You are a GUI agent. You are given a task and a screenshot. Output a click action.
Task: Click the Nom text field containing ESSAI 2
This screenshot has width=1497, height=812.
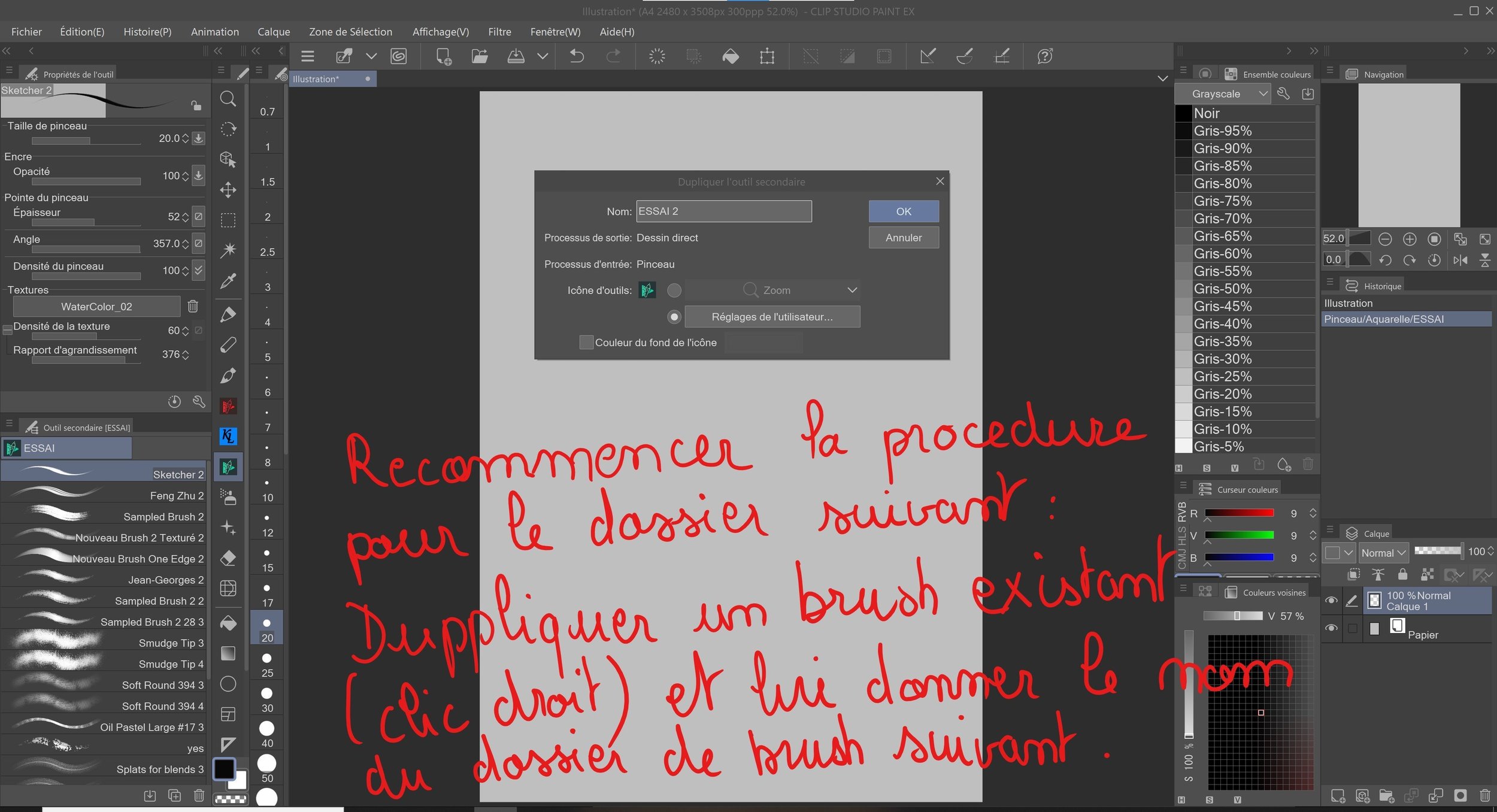click(723, 211)
